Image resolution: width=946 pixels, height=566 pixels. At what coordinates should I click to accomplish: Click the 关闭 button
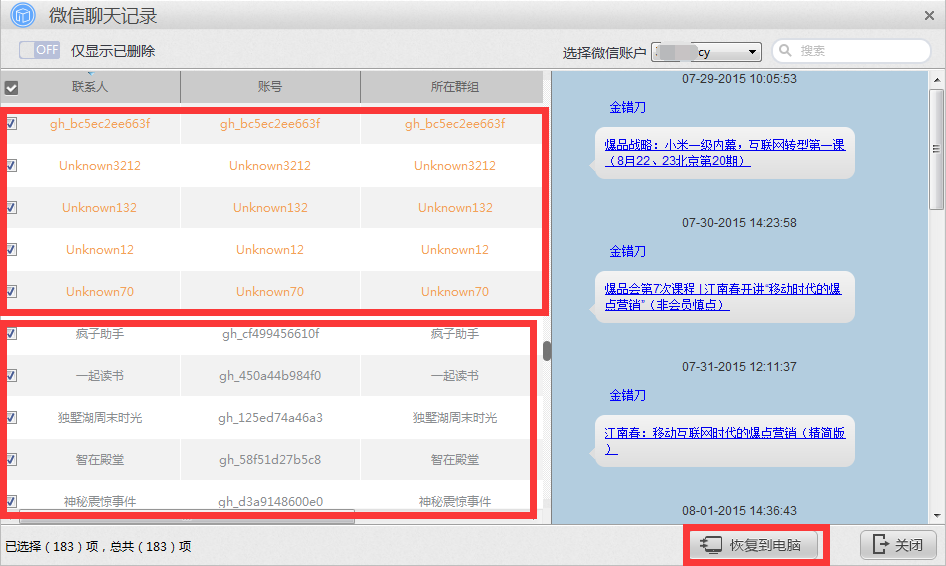tap(898, 545)
